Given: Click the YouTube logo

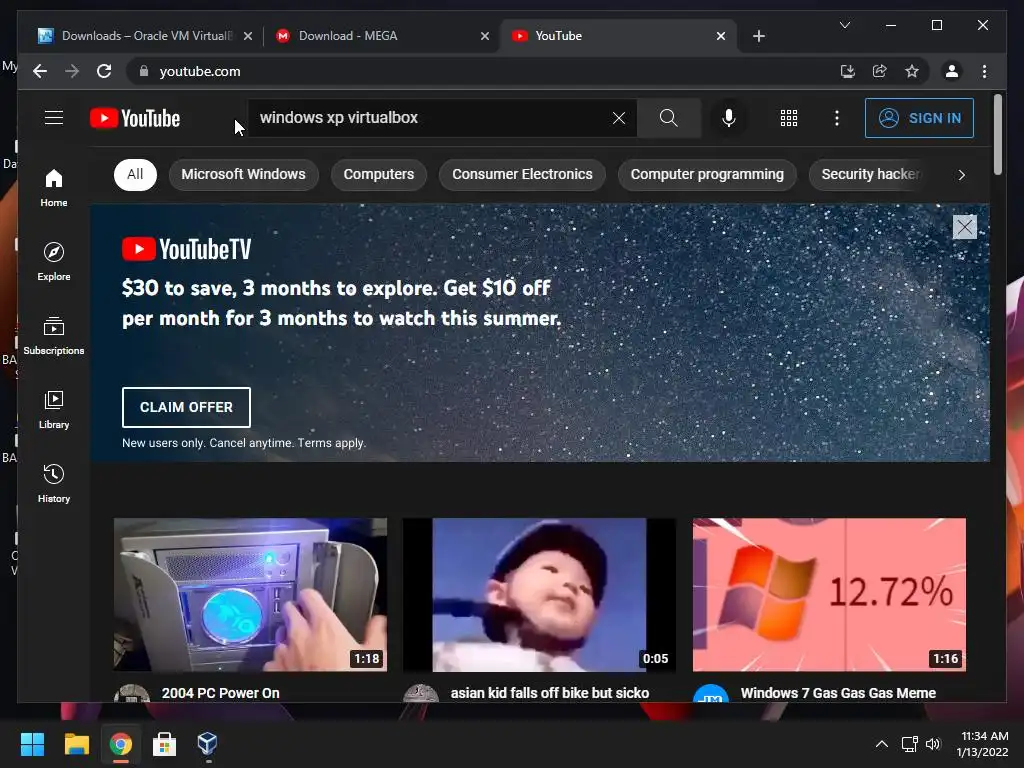Looking at the screenshot, I should 135,118.
